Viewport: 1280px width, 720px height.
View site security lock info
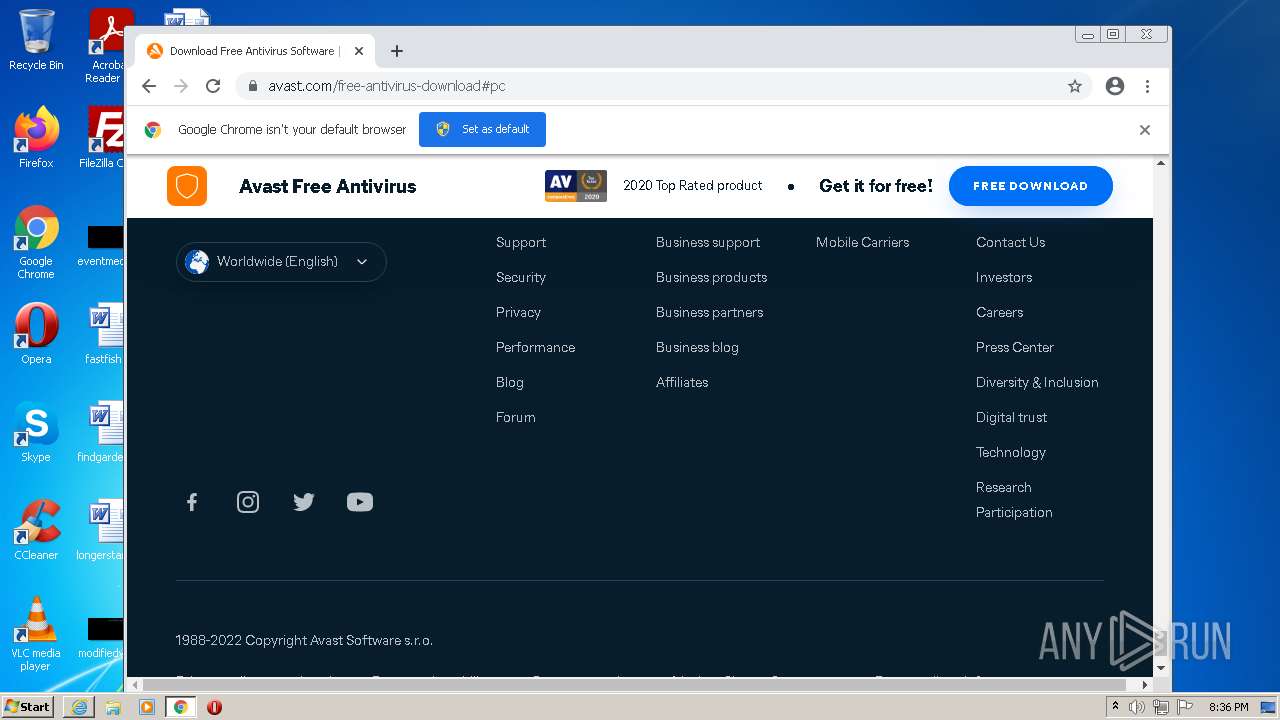253,86
